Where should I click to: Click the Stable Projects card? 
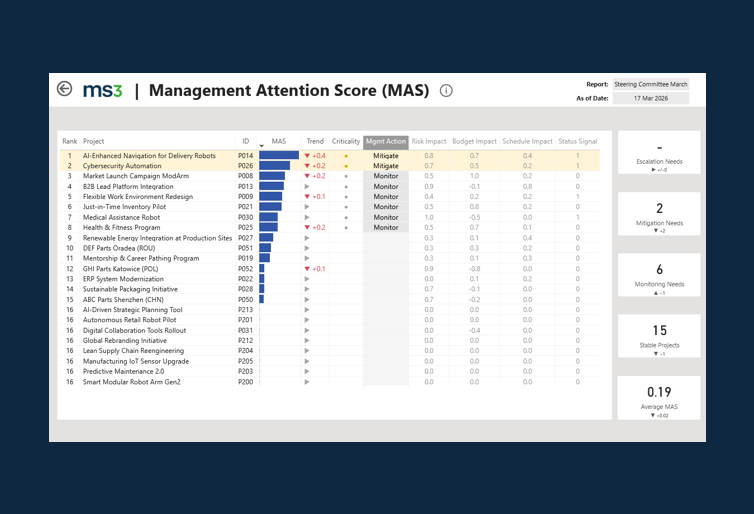[x=659, y=336]
